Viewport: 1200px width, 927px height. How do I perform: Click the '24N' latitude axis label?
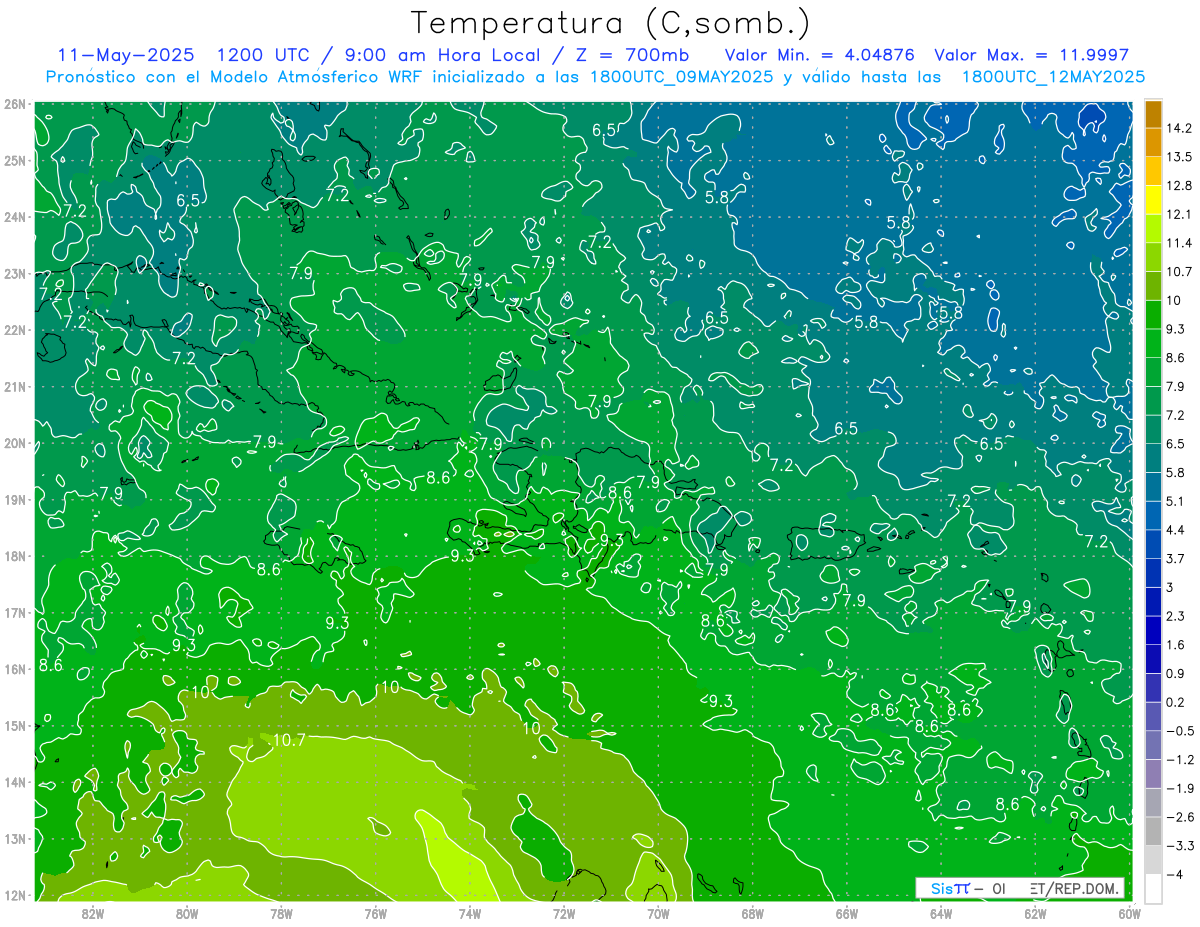[x=13, y=217]
